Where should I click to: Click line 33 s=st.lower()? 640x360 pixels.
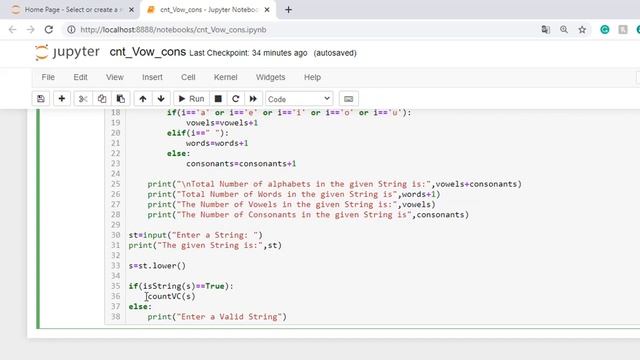(x=157, y=266)
